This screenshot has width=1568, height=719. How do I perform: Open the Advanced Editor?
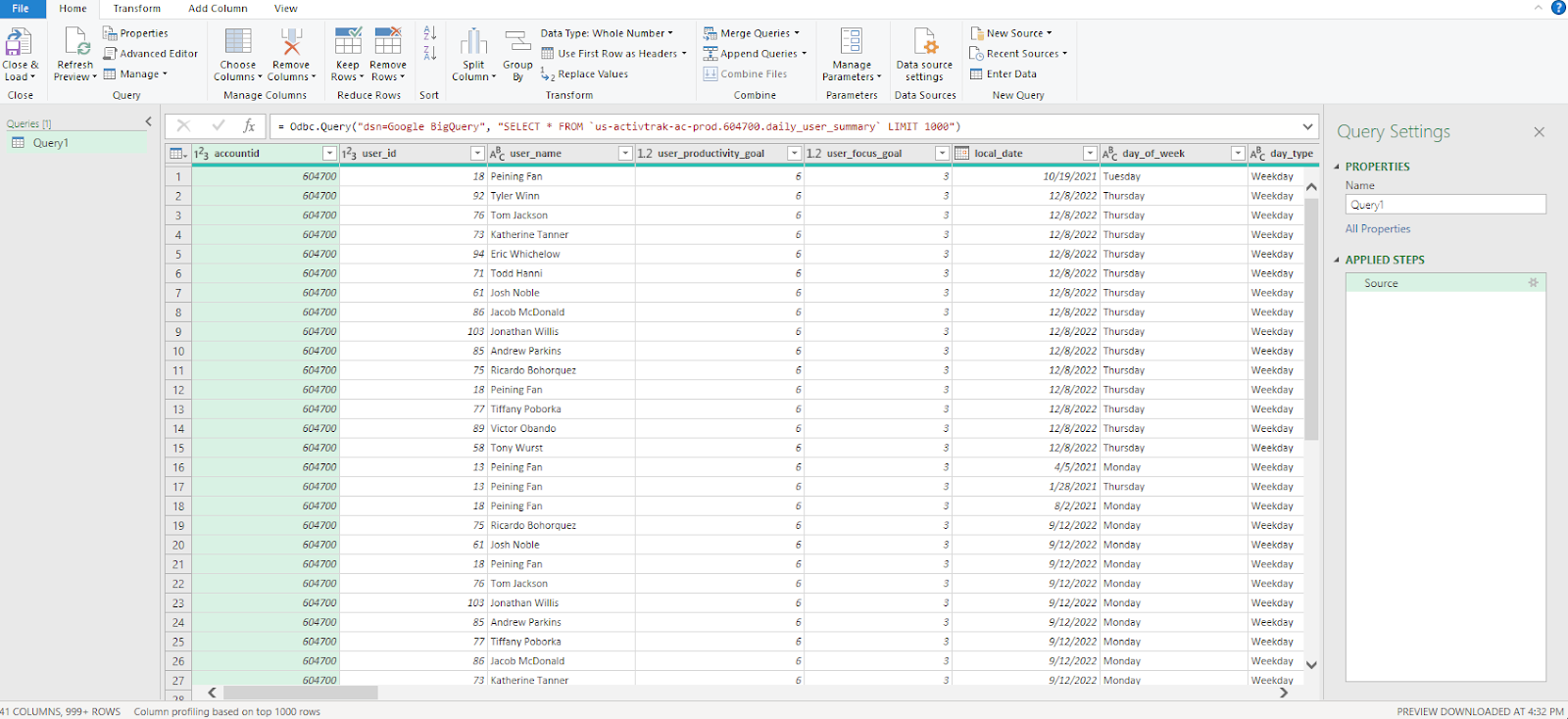click(150, 54)
